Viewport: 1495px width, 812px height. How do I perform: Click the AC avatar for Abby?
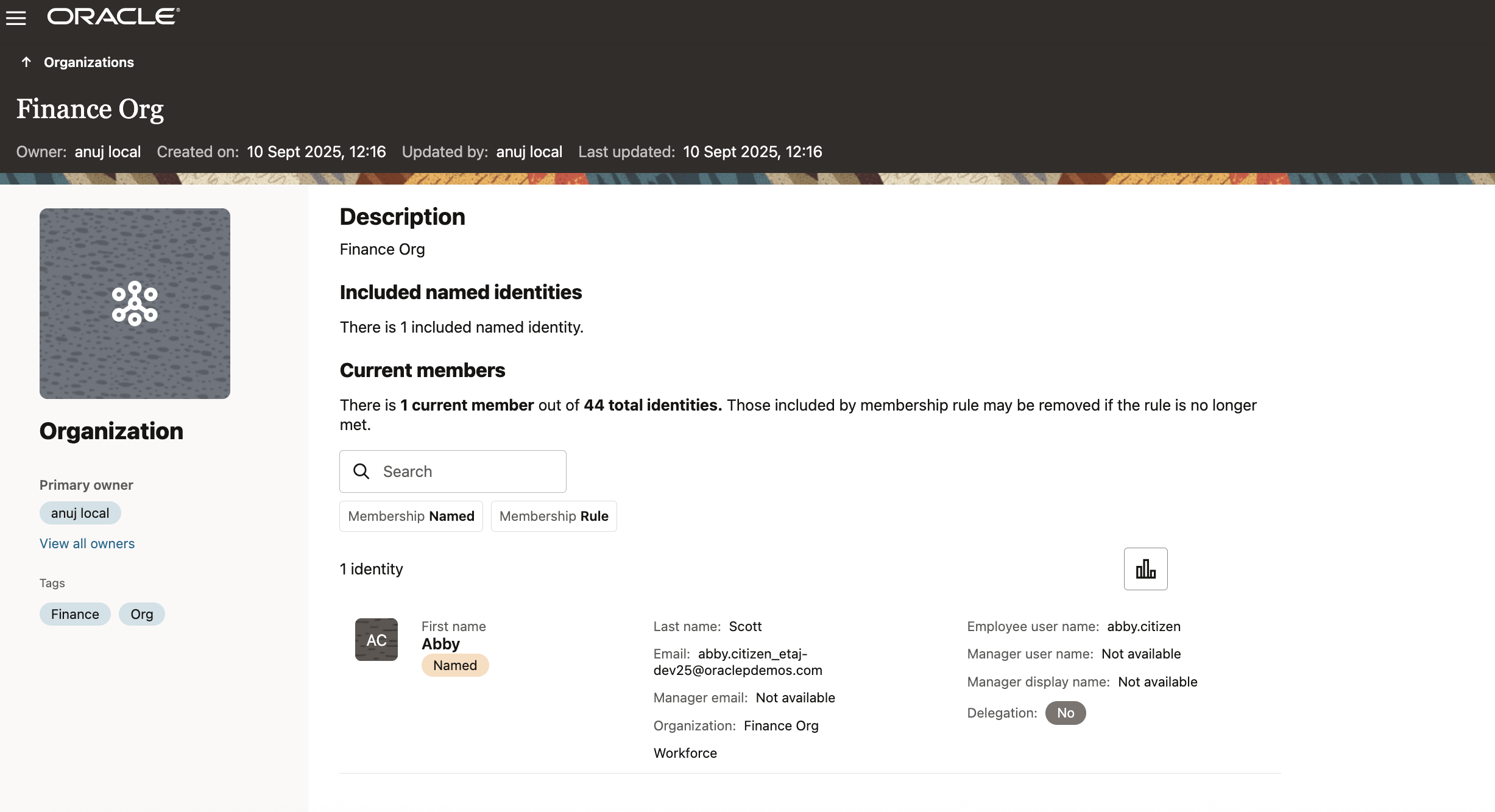[376, 640]
